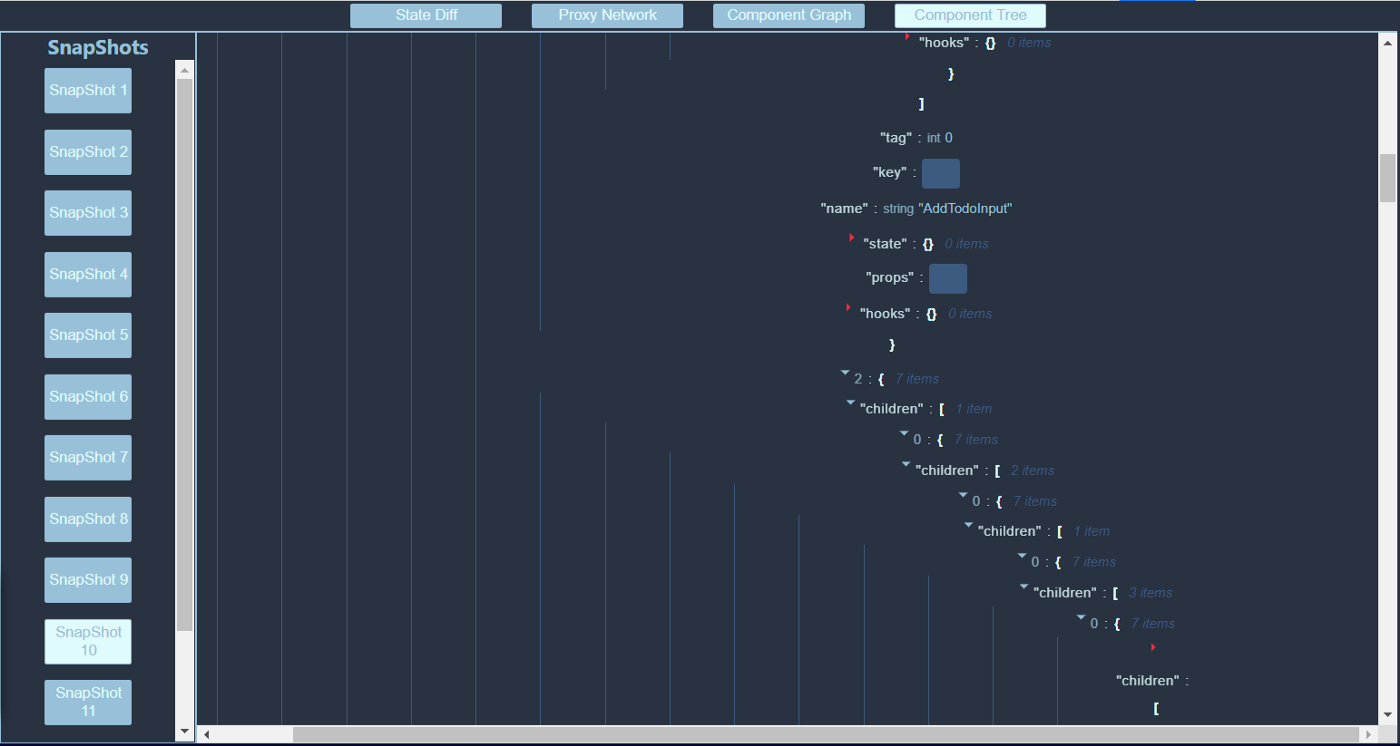Open the Component Graph tab
This screenshot has height=746, width=1400.
789,16
